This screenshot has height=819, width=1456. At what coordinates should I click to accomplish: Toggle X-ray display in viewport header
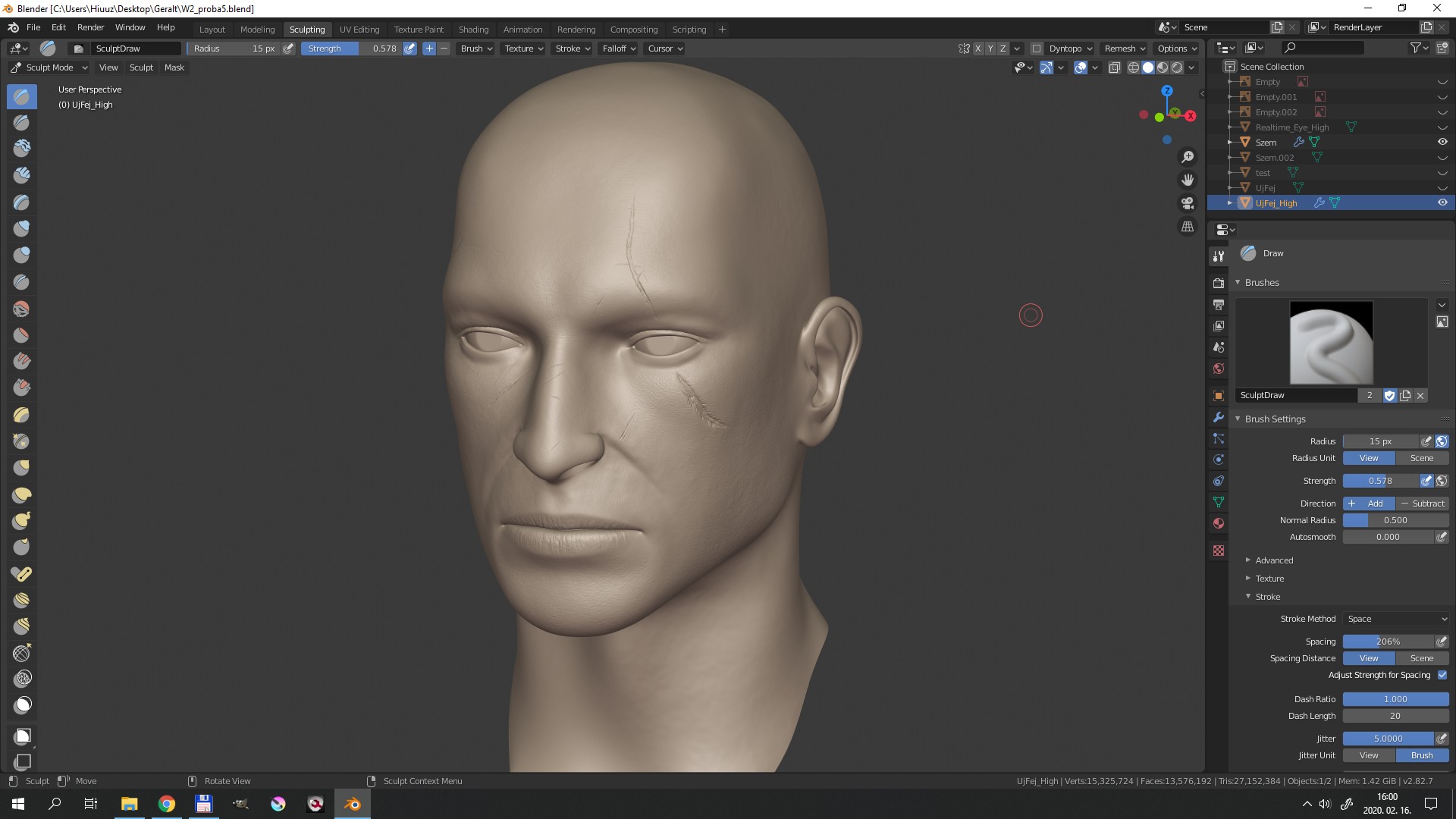pos(1114,67)
